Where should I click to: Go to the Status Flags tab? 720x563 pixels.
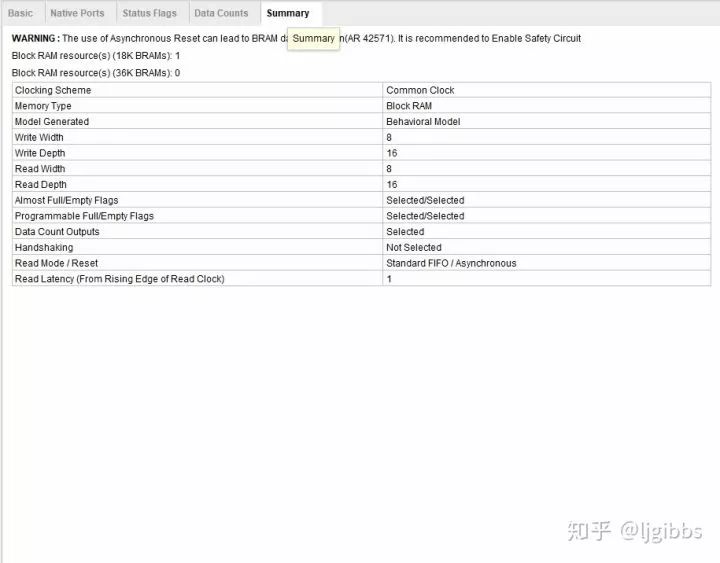[150, 13]
